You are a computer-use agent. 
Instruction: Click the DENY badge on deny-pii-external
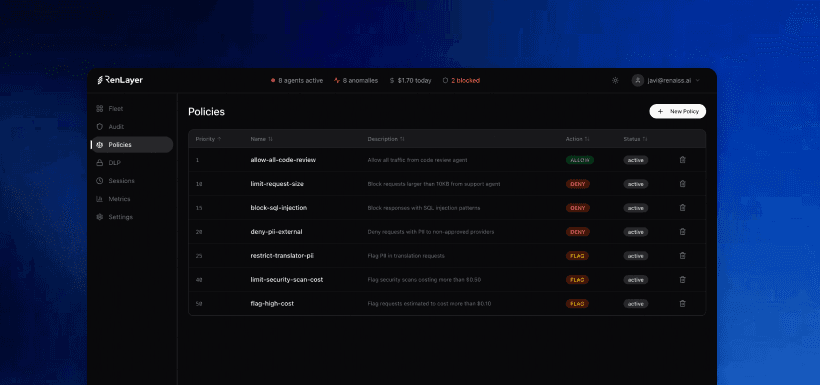578,232
